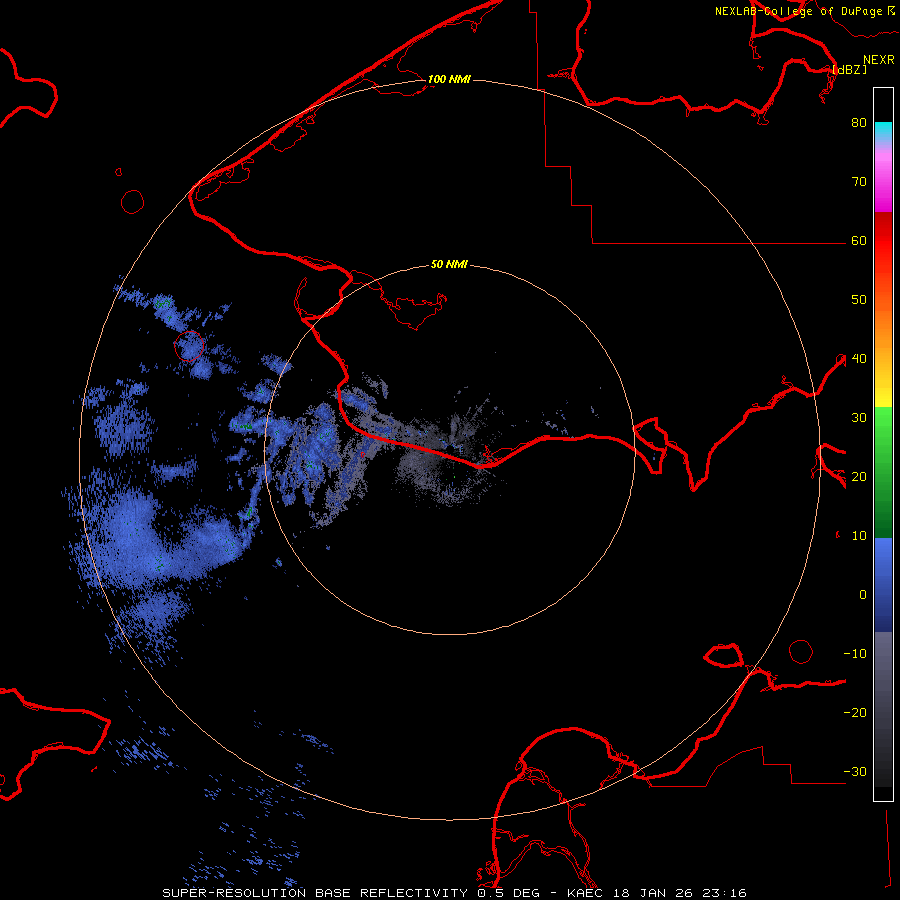Click the KAEC 18 JAN 26 23:16 timestamp

(657, 893)
